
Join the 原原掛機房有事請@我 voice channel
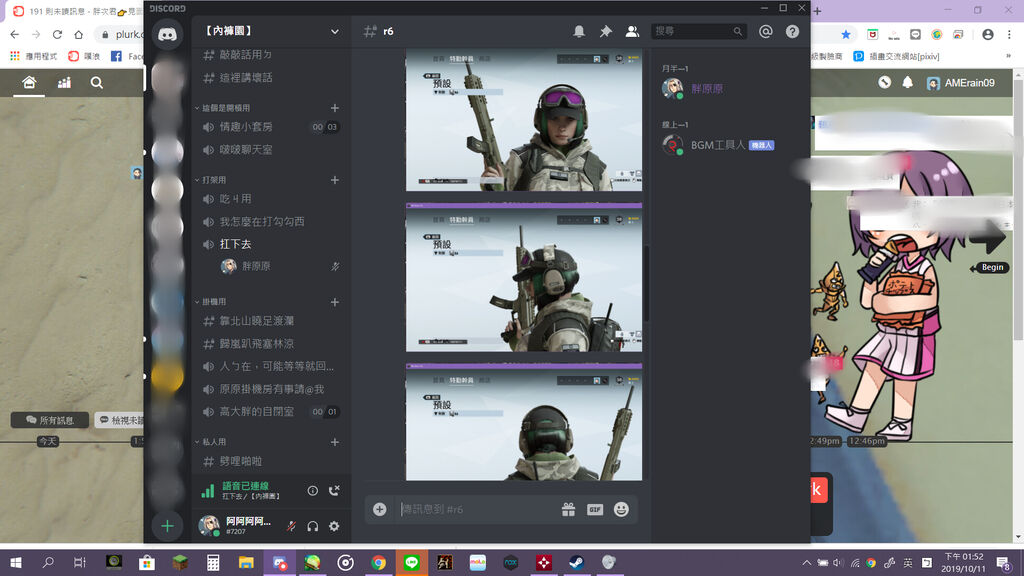click(x=270, y=389)
